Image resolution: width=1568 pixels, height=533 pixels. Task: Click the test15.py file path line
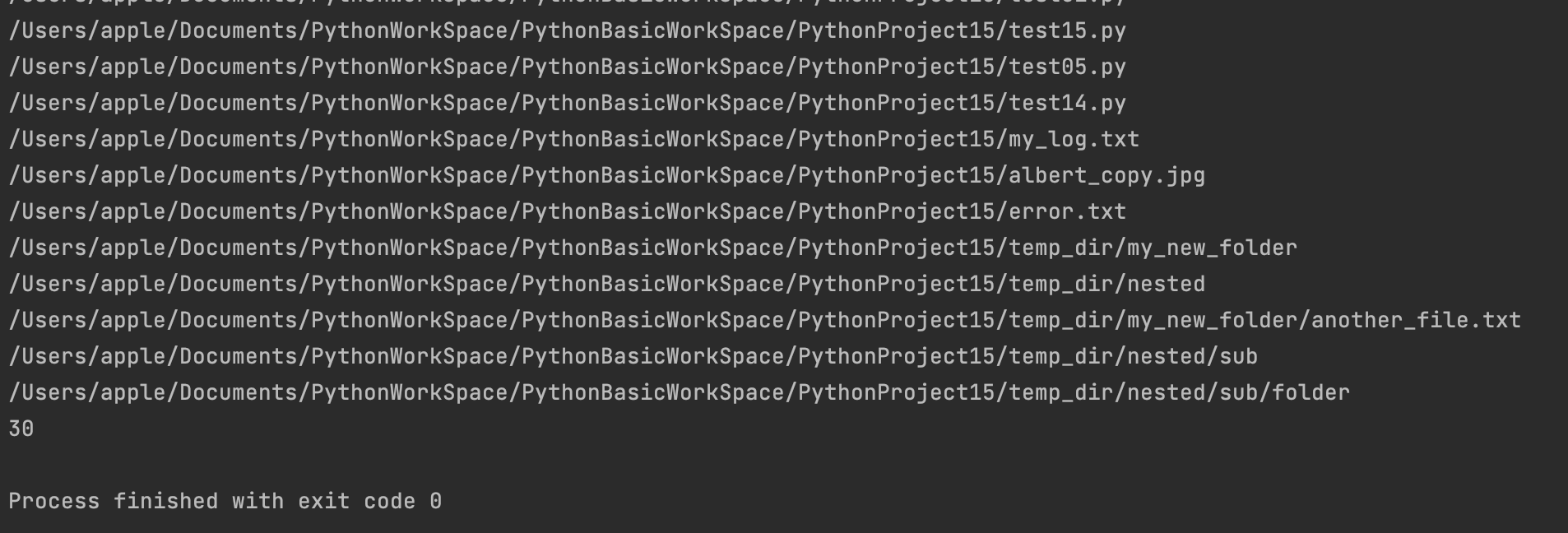567,30
